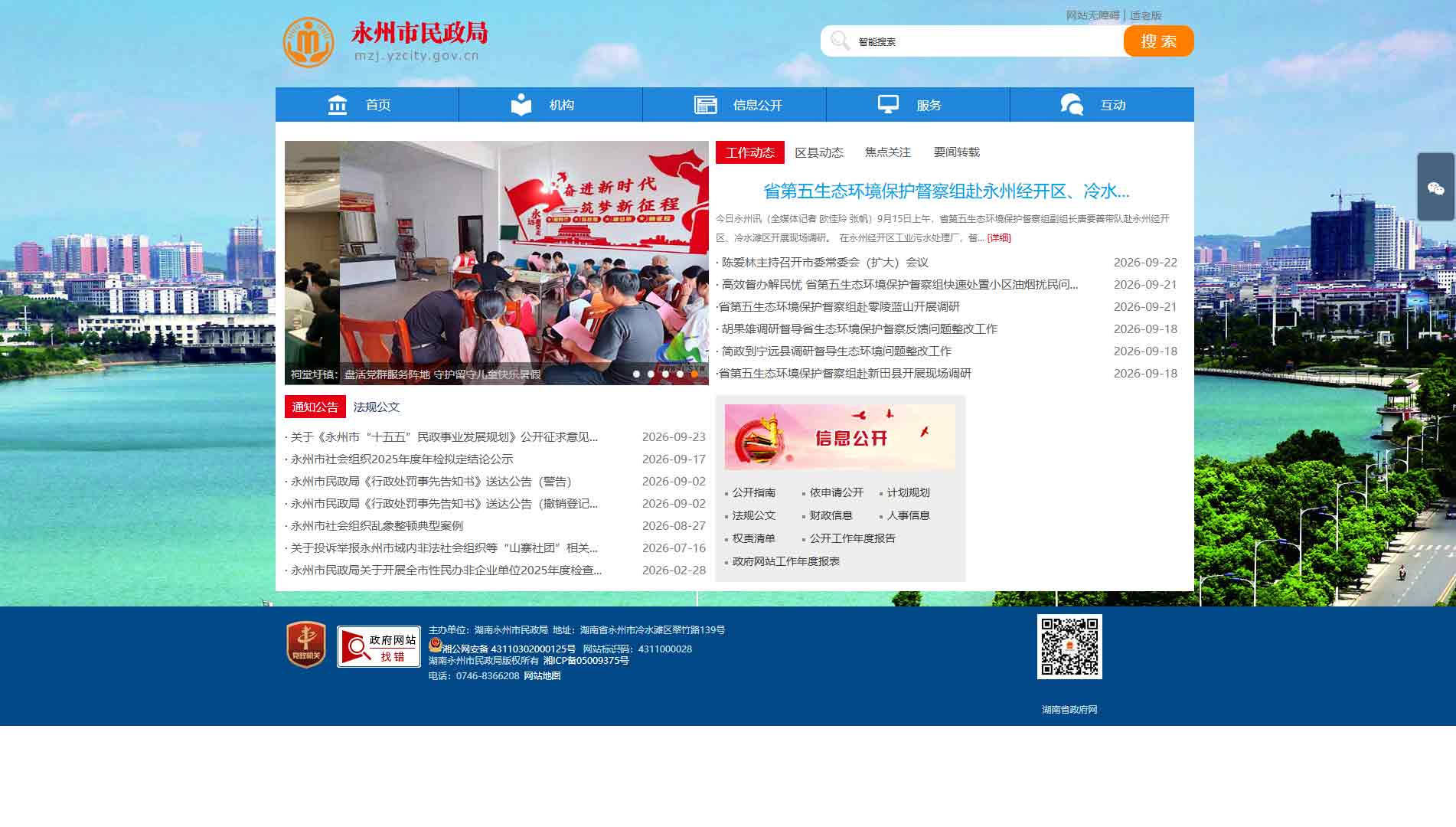Open the 公开指南 link
Image resolution: width=1456 pixels, height=827 pixels.
coord(754,492)
